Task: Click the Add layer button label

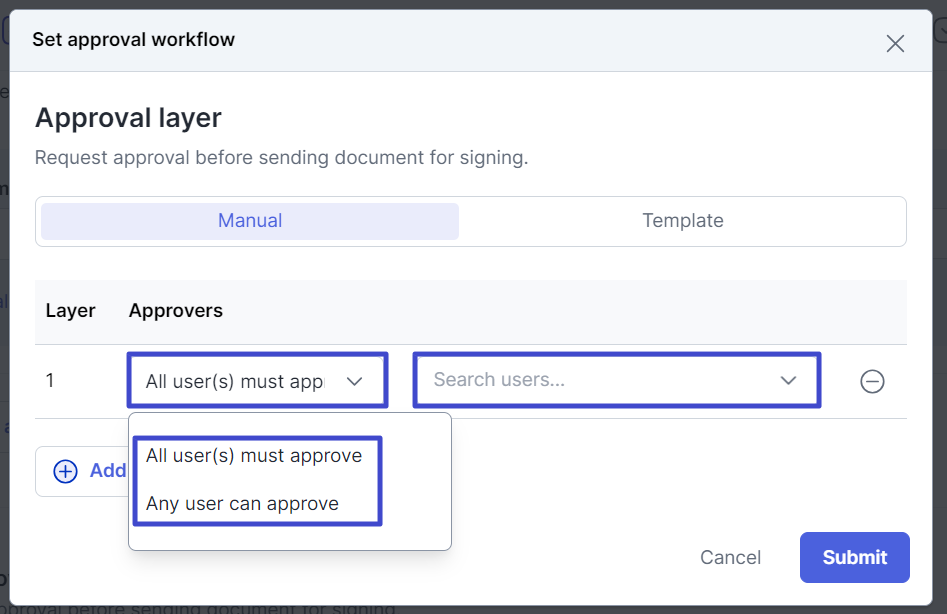Action: (108, 471)
